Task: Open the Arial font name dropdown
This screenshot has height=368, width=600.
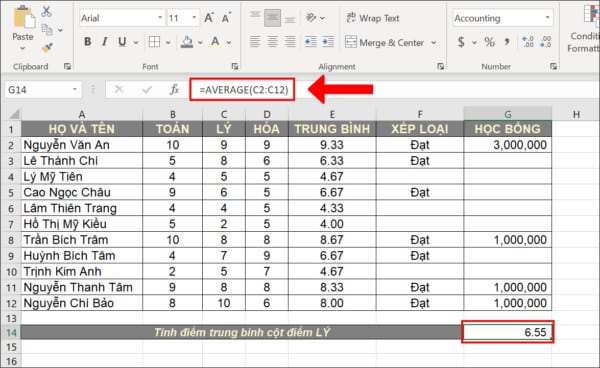Action: (x=160, y=18)
